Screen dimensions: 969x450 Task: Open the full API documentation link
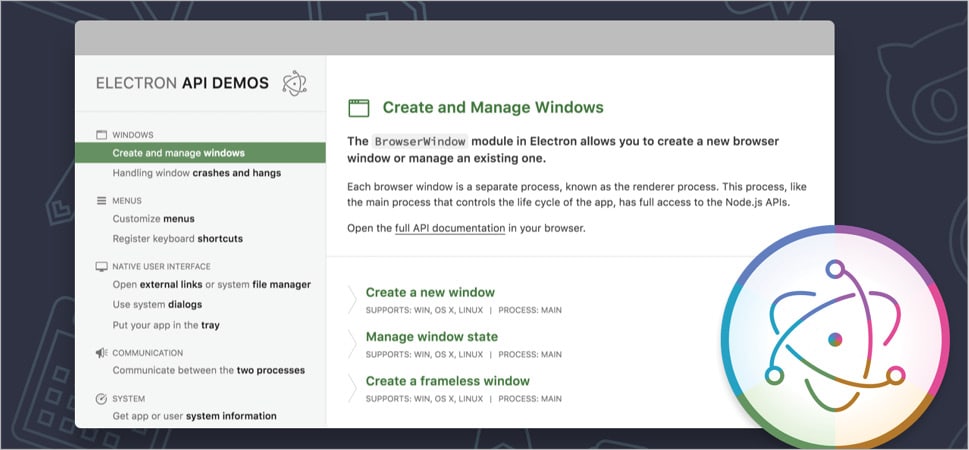tap(450, 228)
